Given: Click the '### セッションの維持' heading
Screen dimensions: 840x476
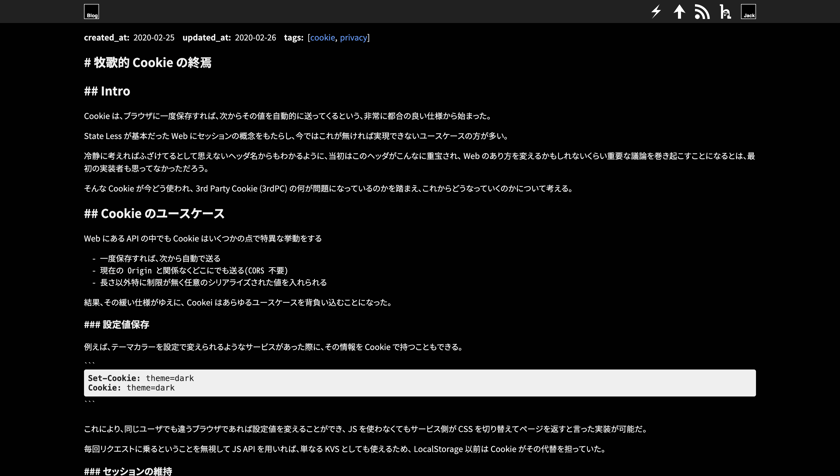Looking at the screenshot, I should 128,471.
